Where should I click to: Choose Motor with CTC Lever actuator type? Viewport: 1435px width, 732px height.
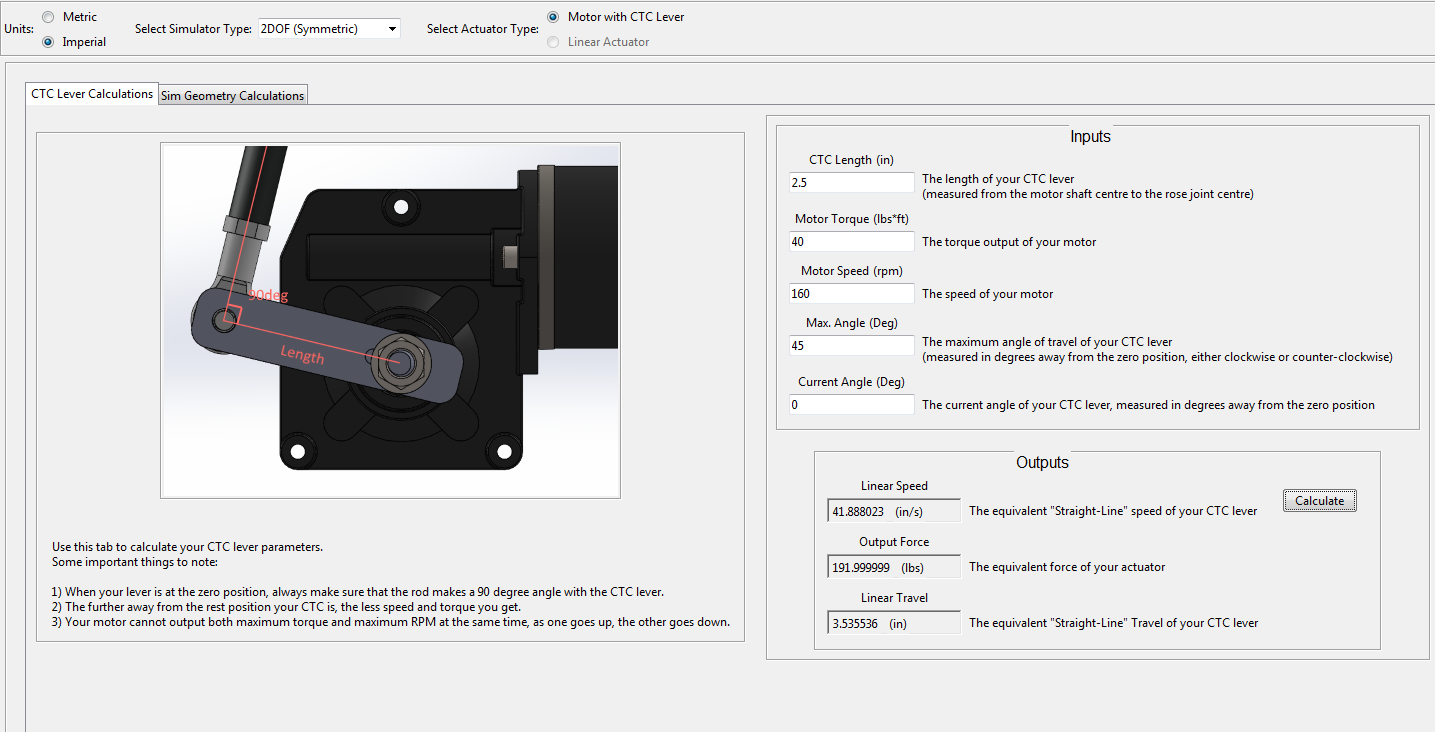click(553, 17)
